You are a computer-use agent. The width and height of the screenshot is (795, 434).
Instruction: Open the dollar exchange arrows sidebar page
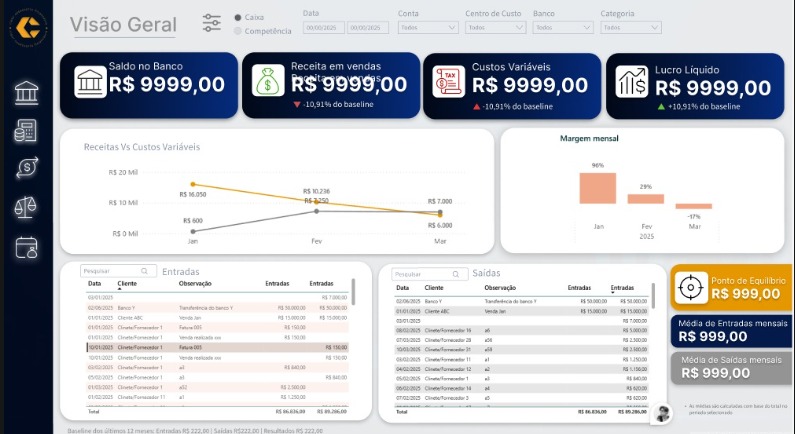pos(26,168)
